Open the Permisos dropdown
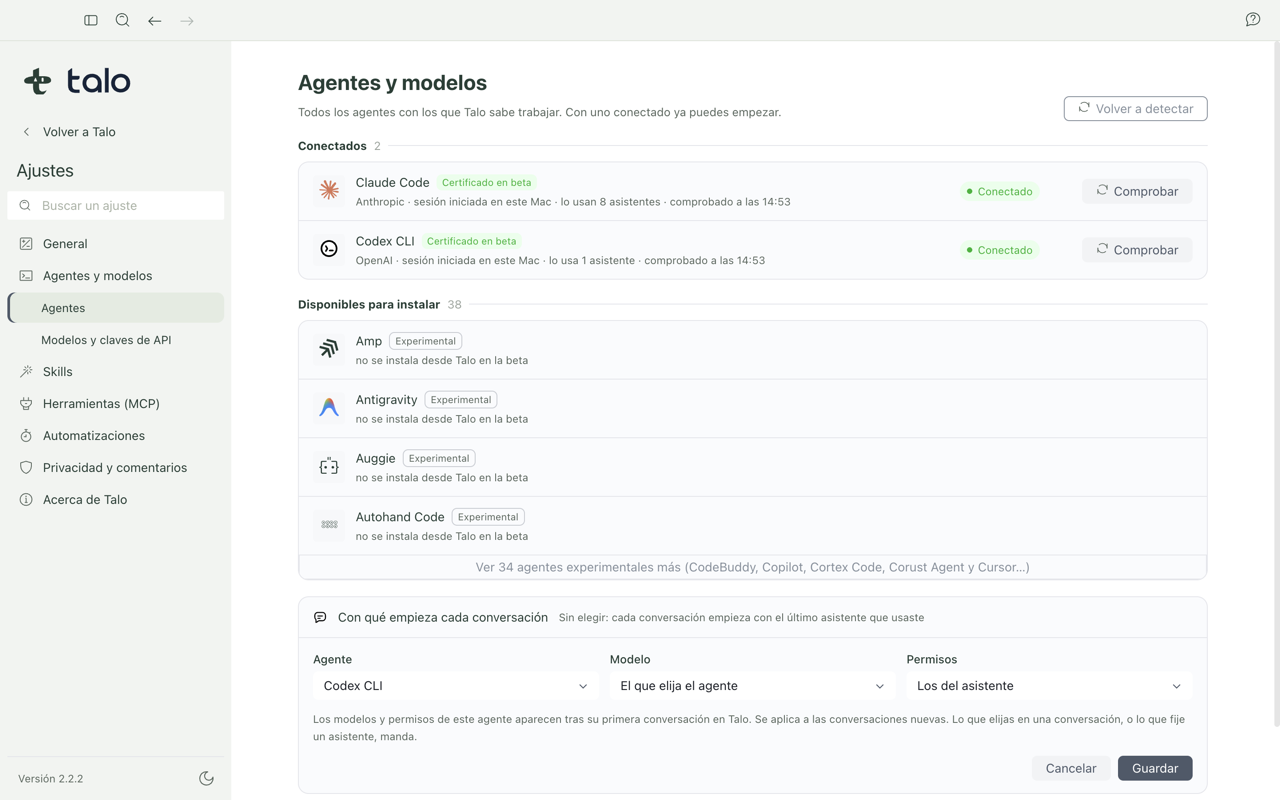This screenshot has height=800, width=1280. (x=1049, y=686)
